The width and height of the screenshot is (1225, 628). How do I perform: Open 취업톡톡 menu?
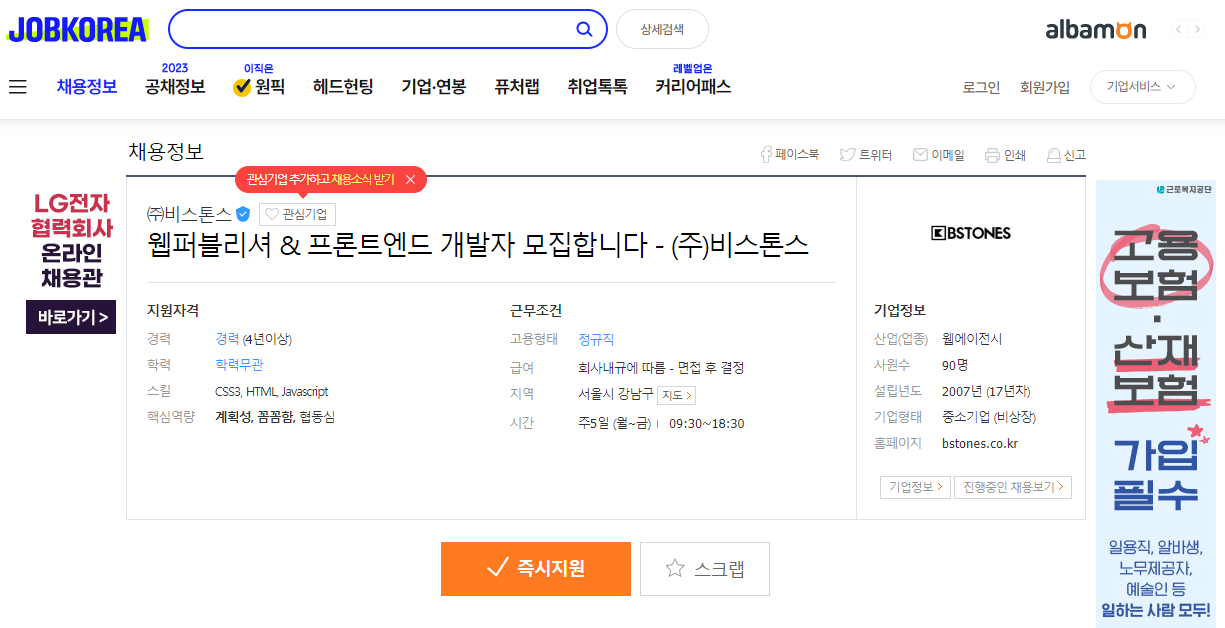pyautogui.click(x=597, y=87)
